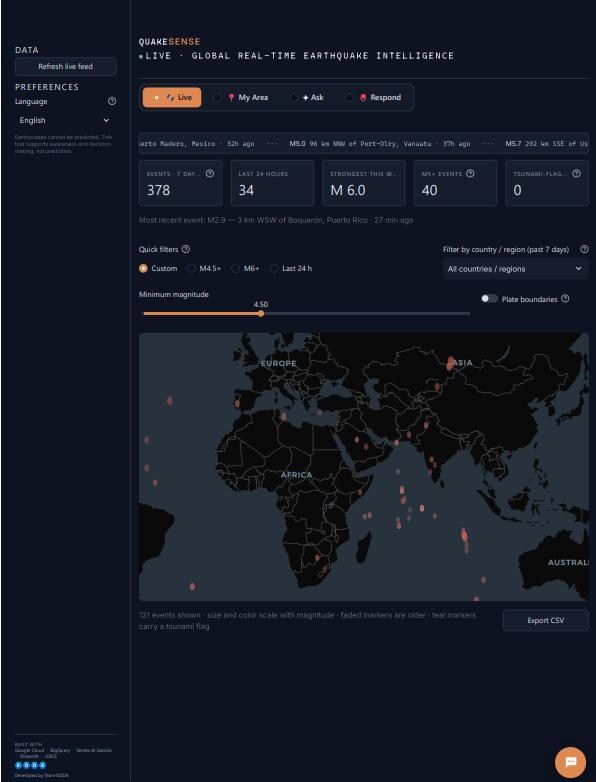This screenshot has width=596, height=782.
Task: Click the KODA team badge icons
Action: coord(30,765)
